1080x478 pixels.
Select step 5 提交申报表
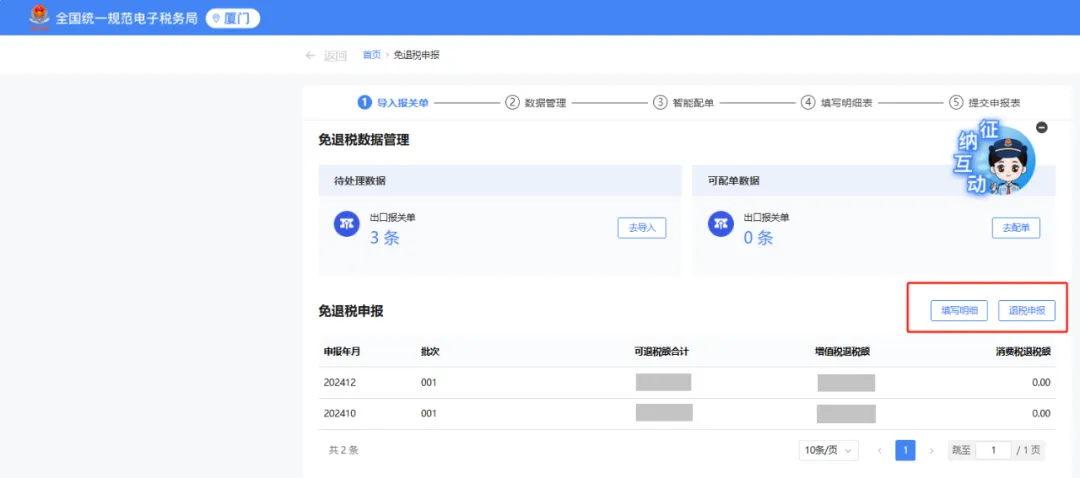pos(985,103)
